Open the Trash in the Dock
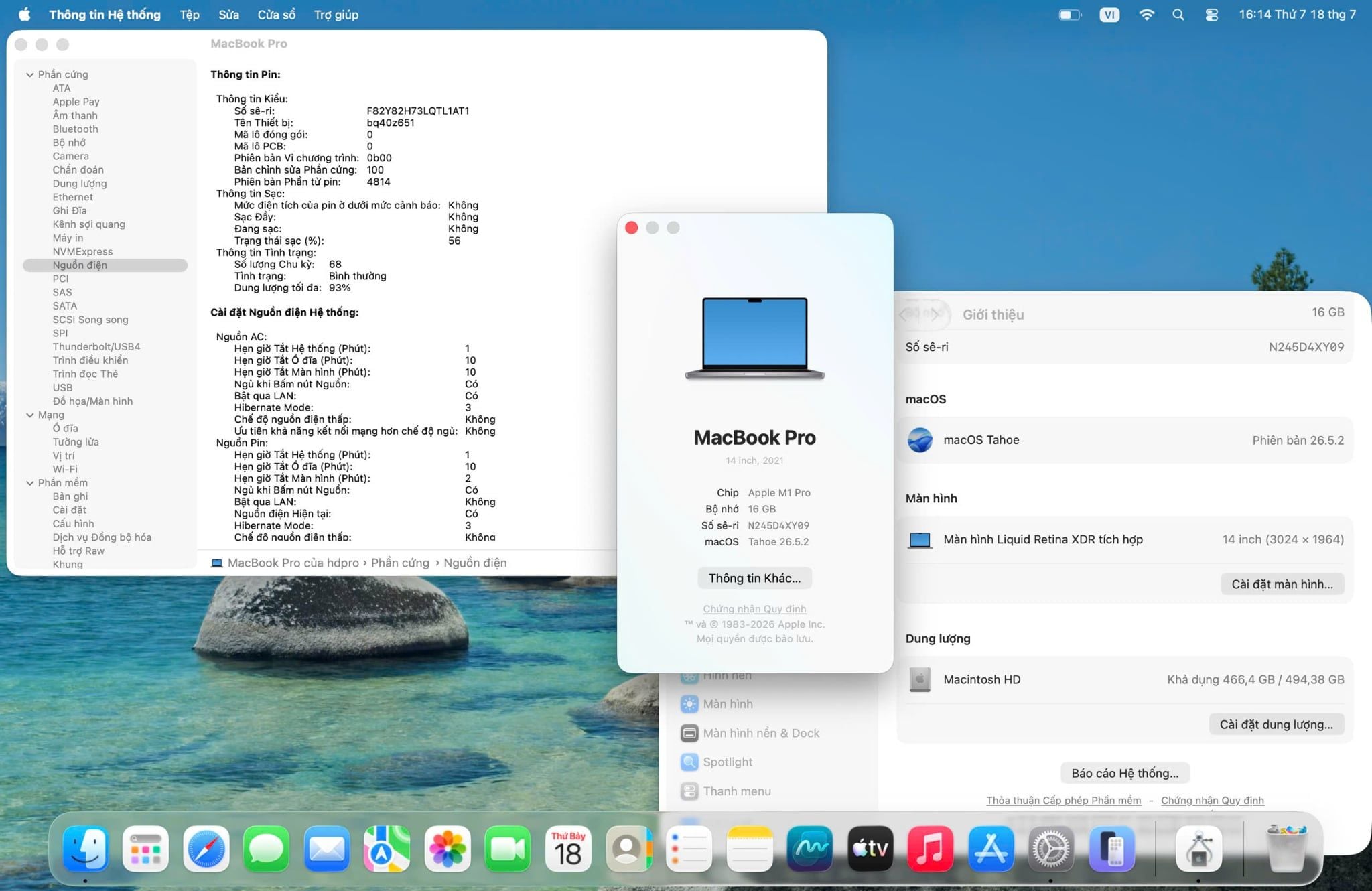This screenshot has height=891, width=1372. tap(1286, 848)
